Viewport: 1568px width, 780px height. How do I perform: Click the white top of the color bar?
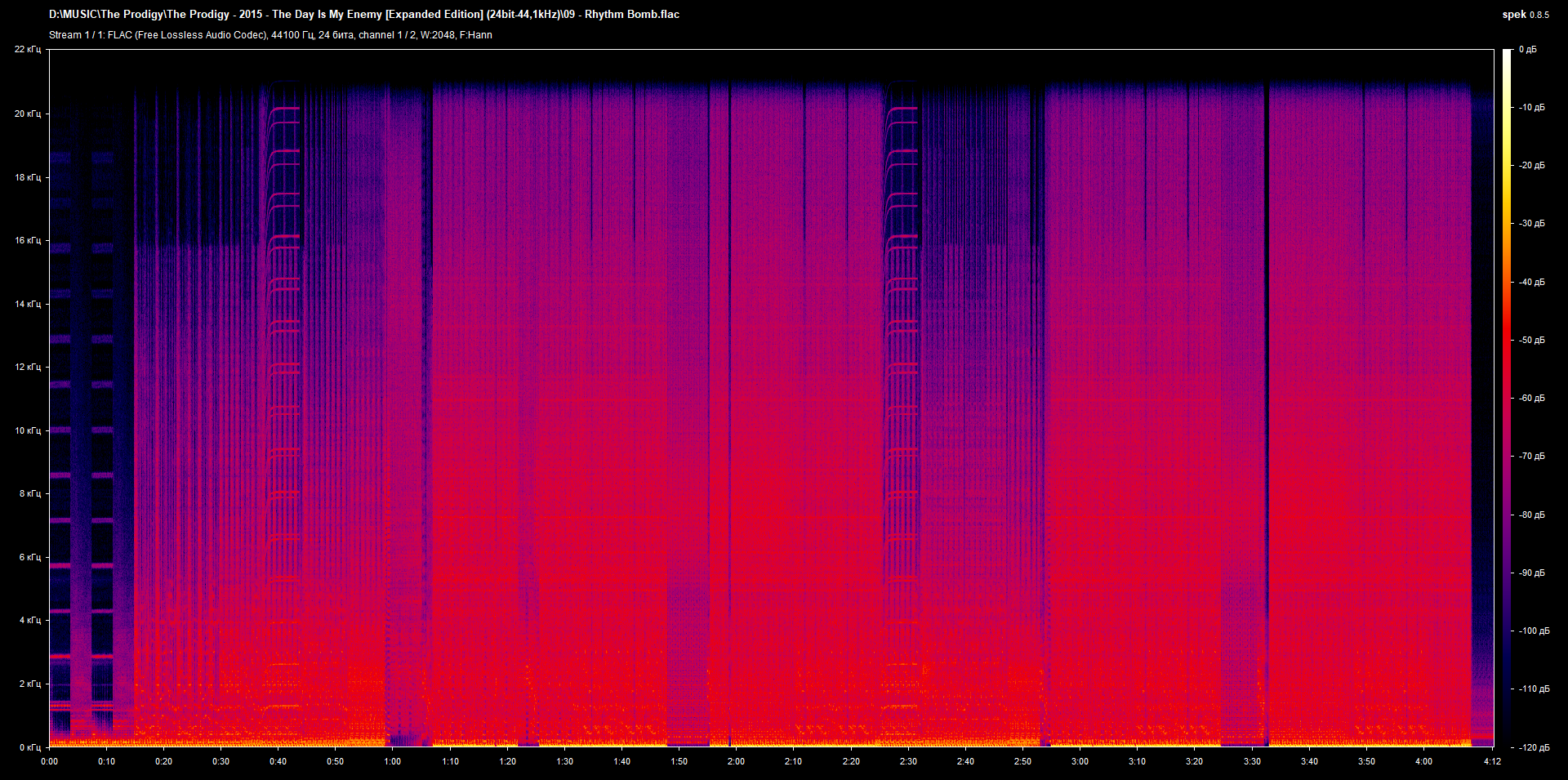(1507, 54)
